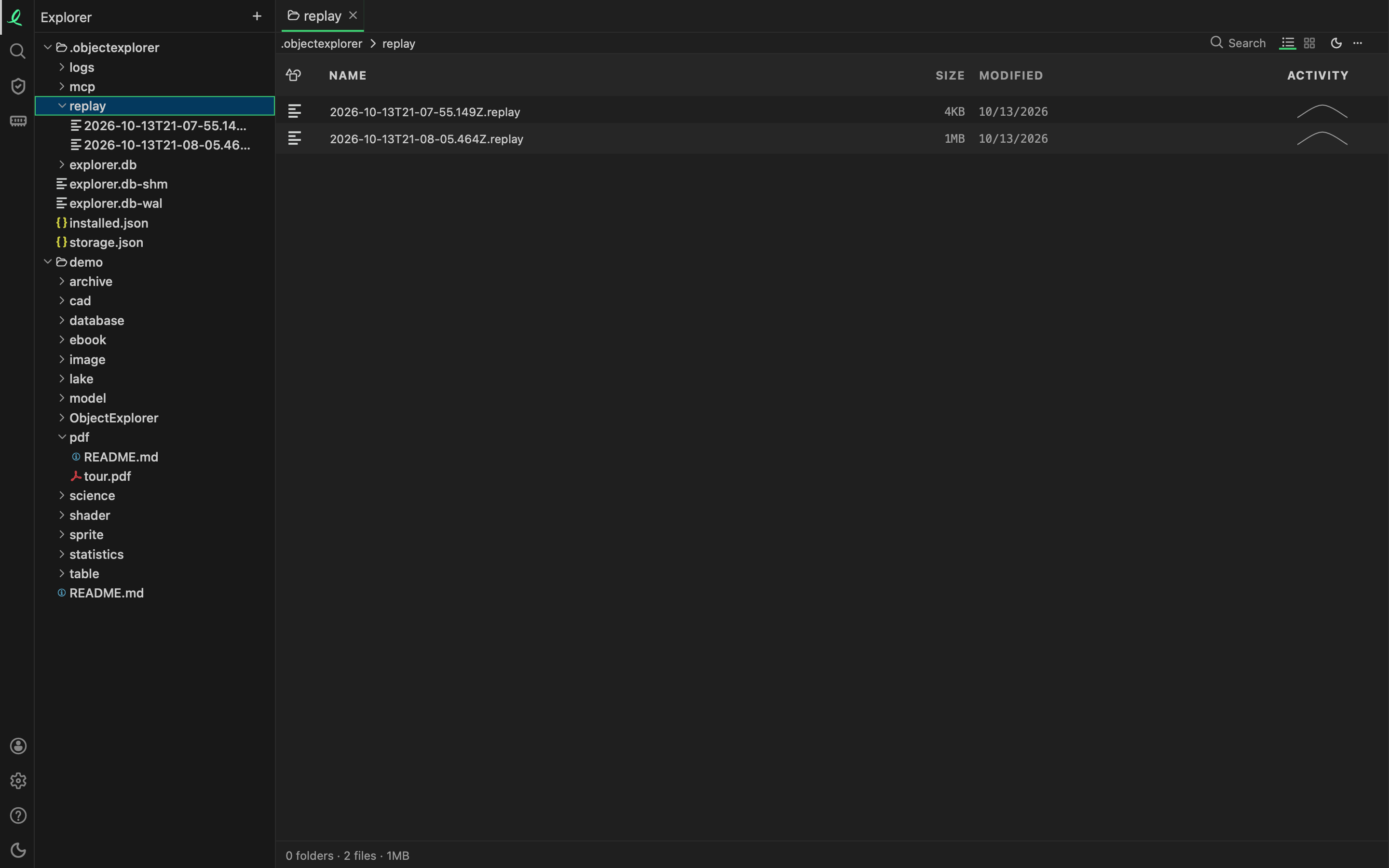
Task: Open 2026-10-13T21-08-05.464Z.replay in file list
Action: click(x=426, y=139)
